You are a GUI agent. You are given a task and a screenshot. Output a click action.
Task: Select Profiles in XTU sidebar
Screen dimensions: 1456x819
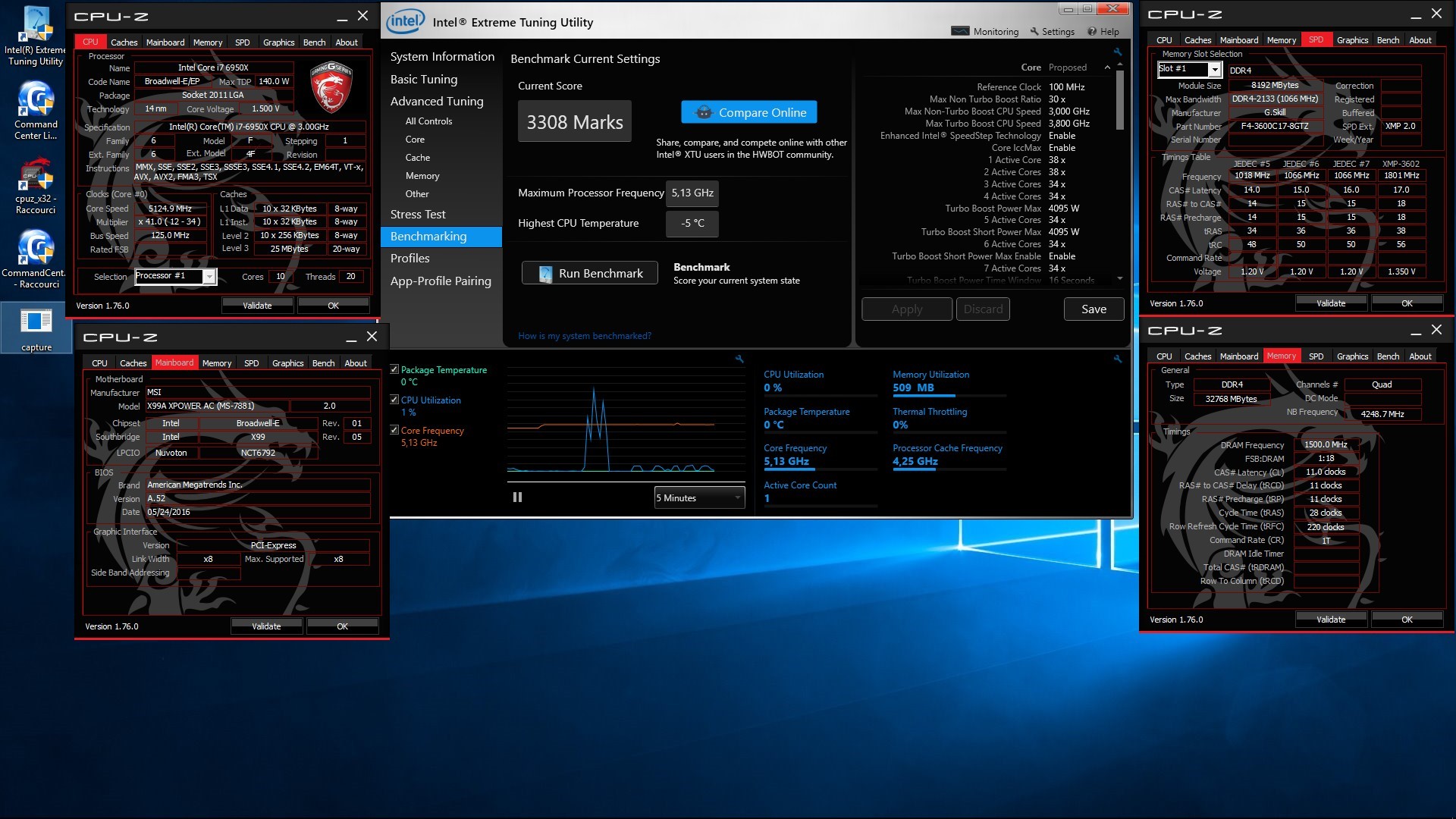pyautogui.click(x=410, y=259)
